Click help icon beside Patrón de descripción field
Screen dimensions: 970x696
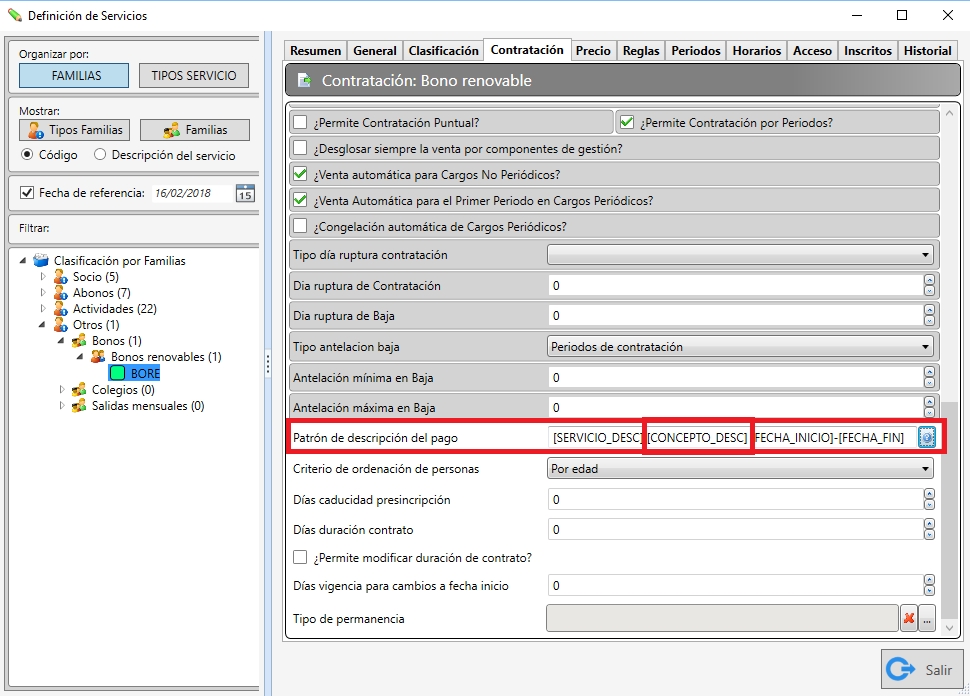pos(926,437)
